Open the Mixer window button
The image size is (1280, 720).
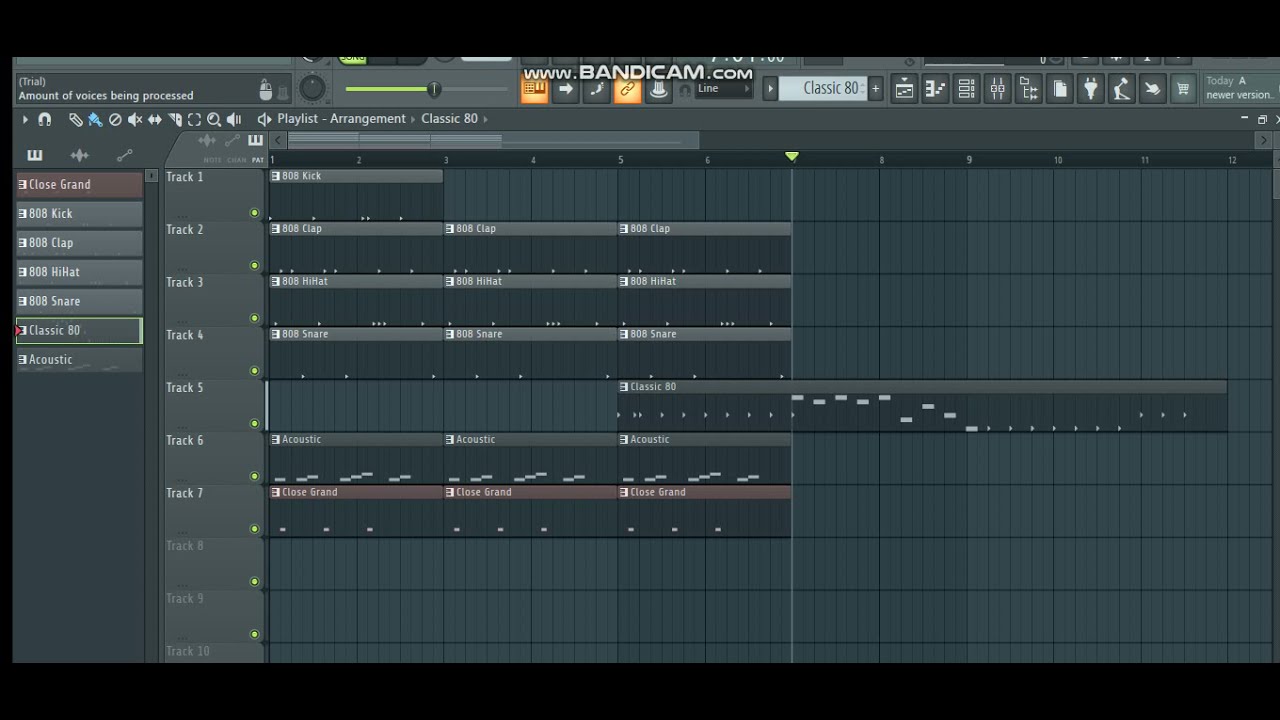pyautogui.click(x=997, y=89)
